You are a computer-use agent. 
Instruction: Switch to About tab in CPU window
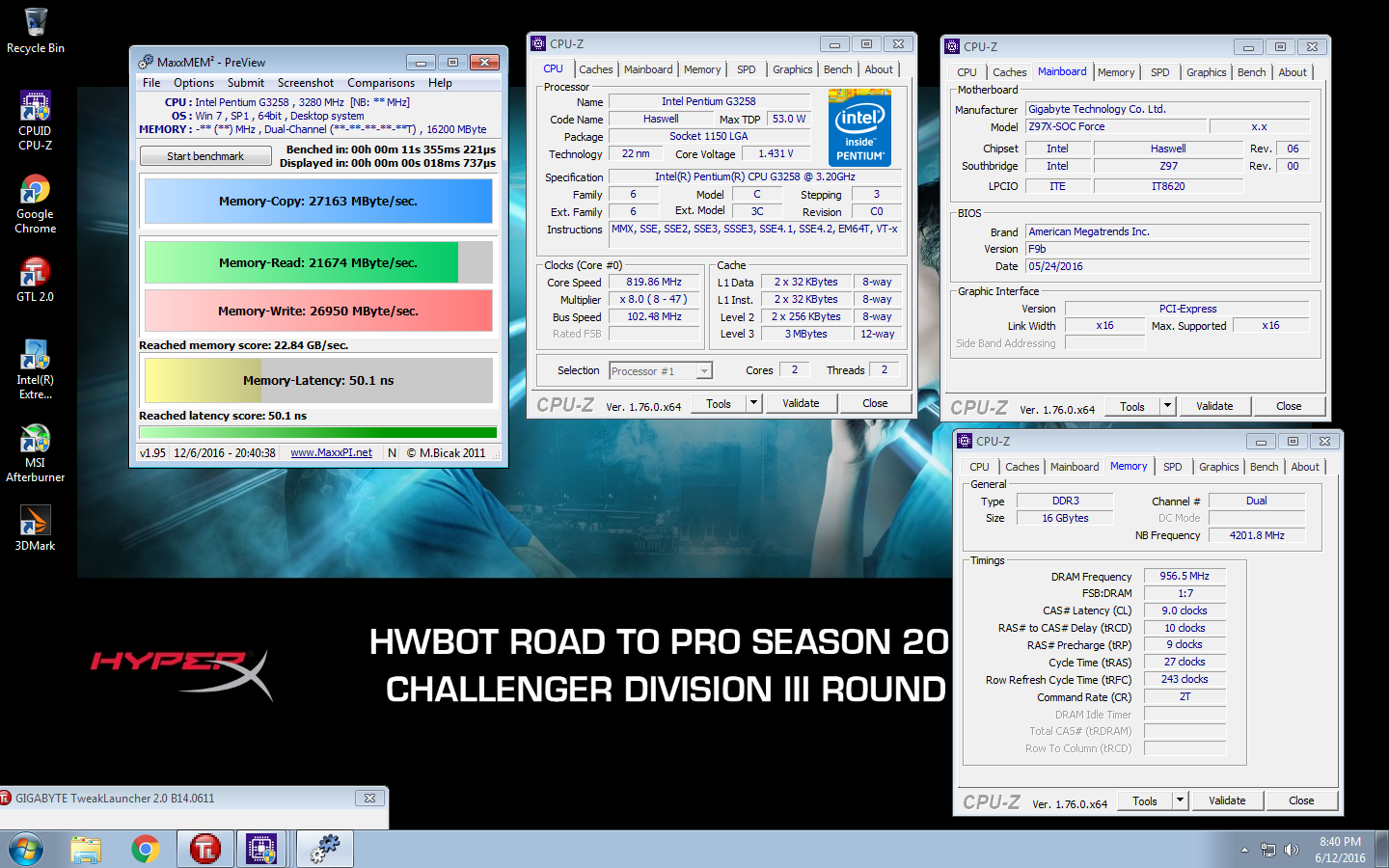[x=879, y=69]
